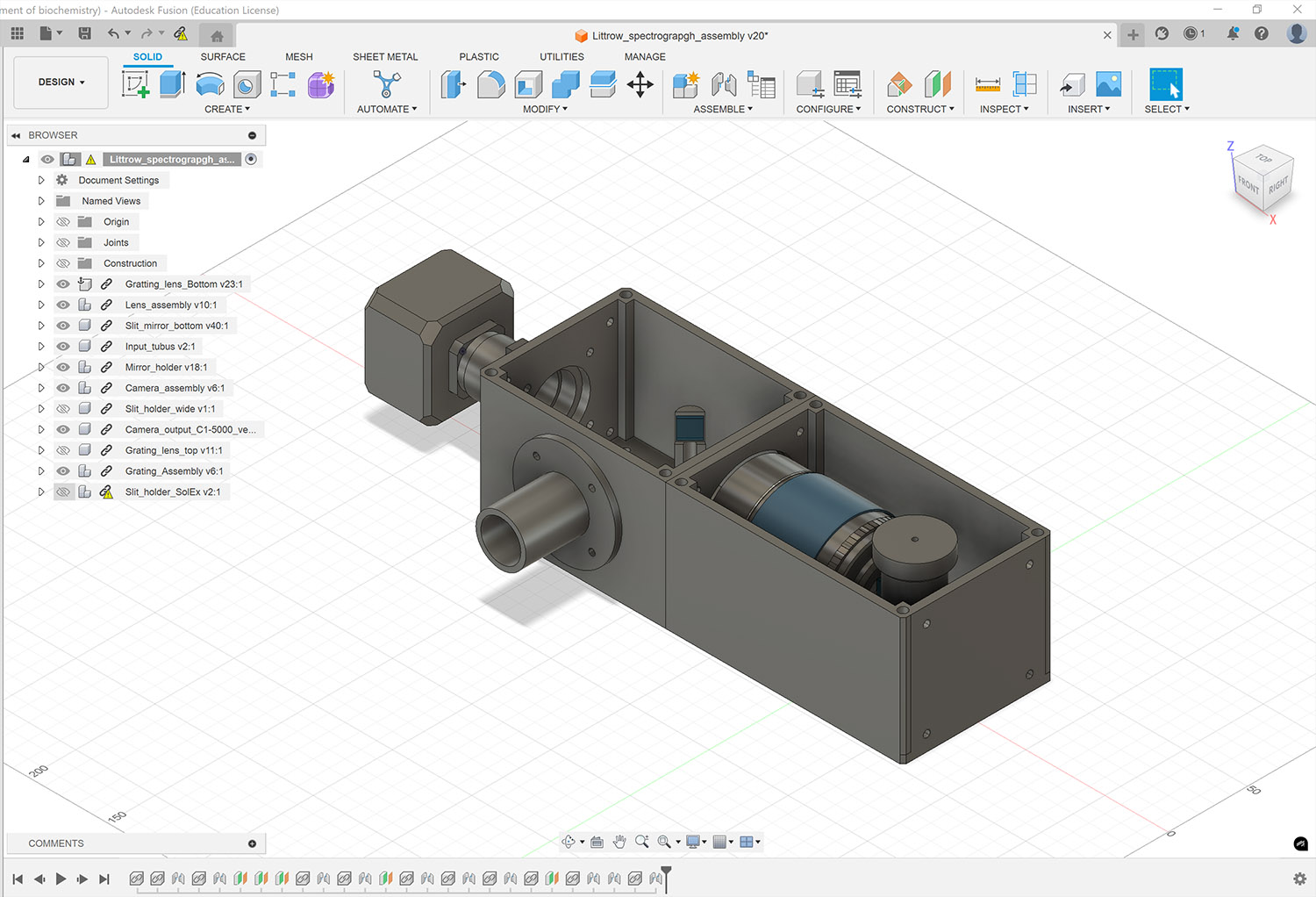Expand the Document Settings node
1316x897 pixels.
[x=40, y=180]
